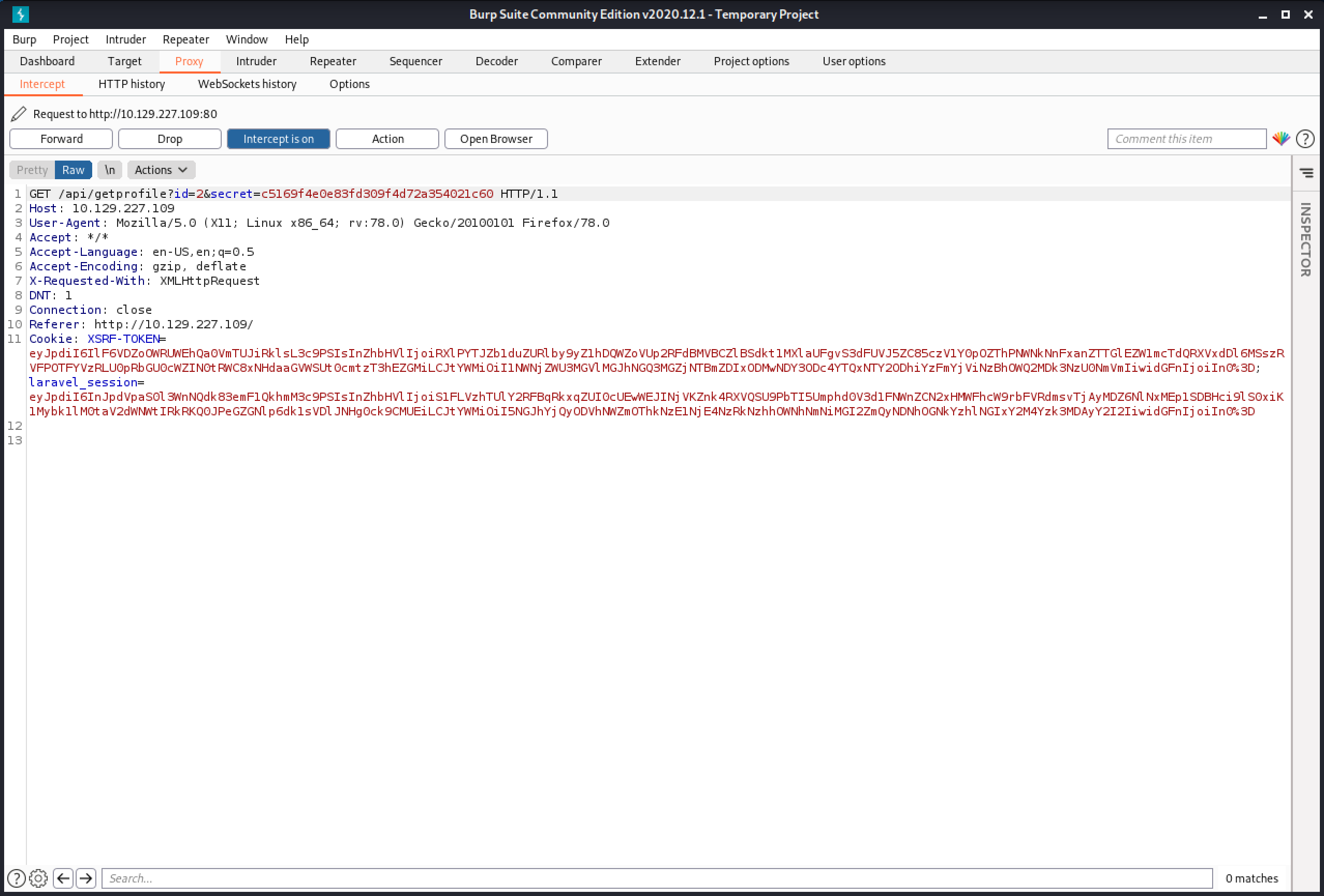Switch to the Repeater tool tab

tap(333, 61)
